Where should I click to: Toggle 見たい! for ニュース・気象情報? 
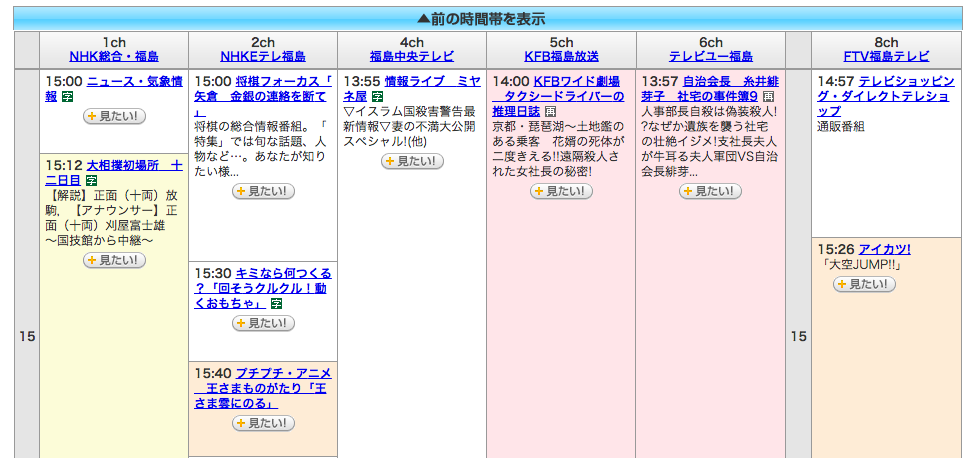click(x=114, y=117)
